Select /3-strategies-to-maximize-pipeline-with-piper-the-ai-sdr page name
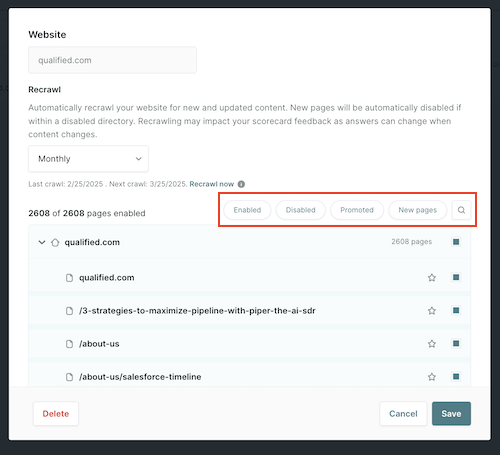 click(x=197, y=311)
